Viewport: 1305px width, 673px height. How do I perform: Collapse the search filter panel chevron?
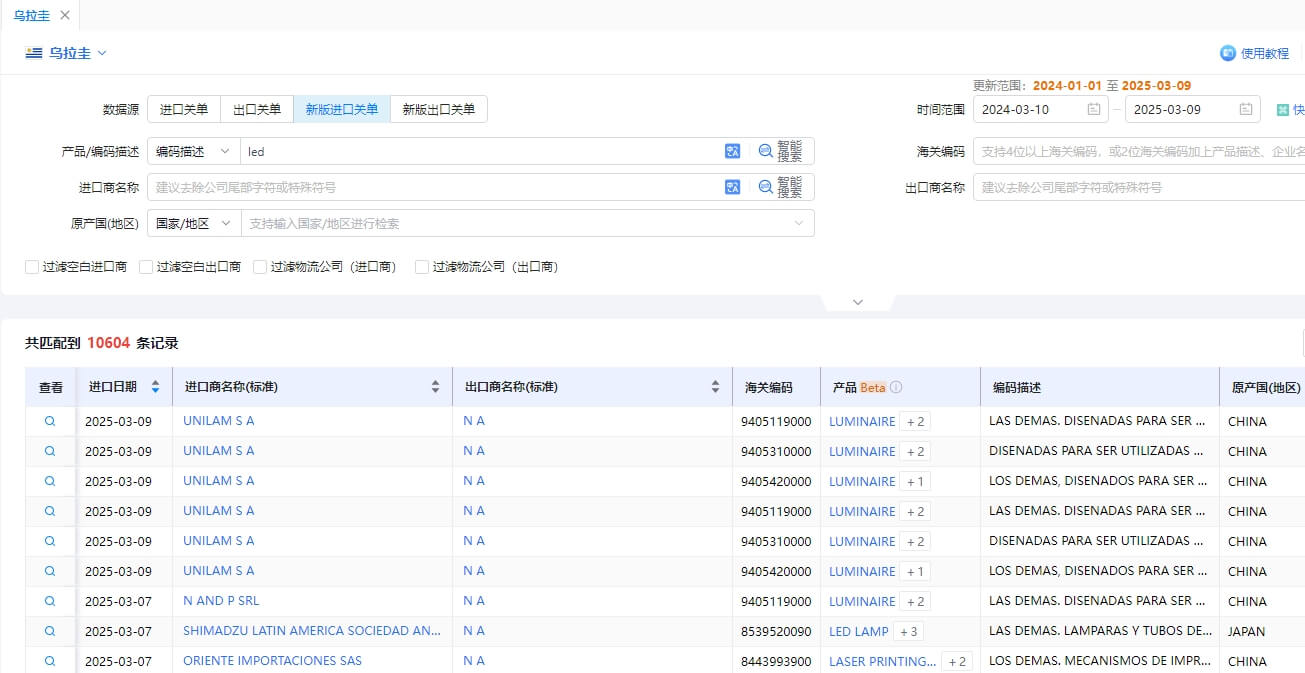click(857, 302)
